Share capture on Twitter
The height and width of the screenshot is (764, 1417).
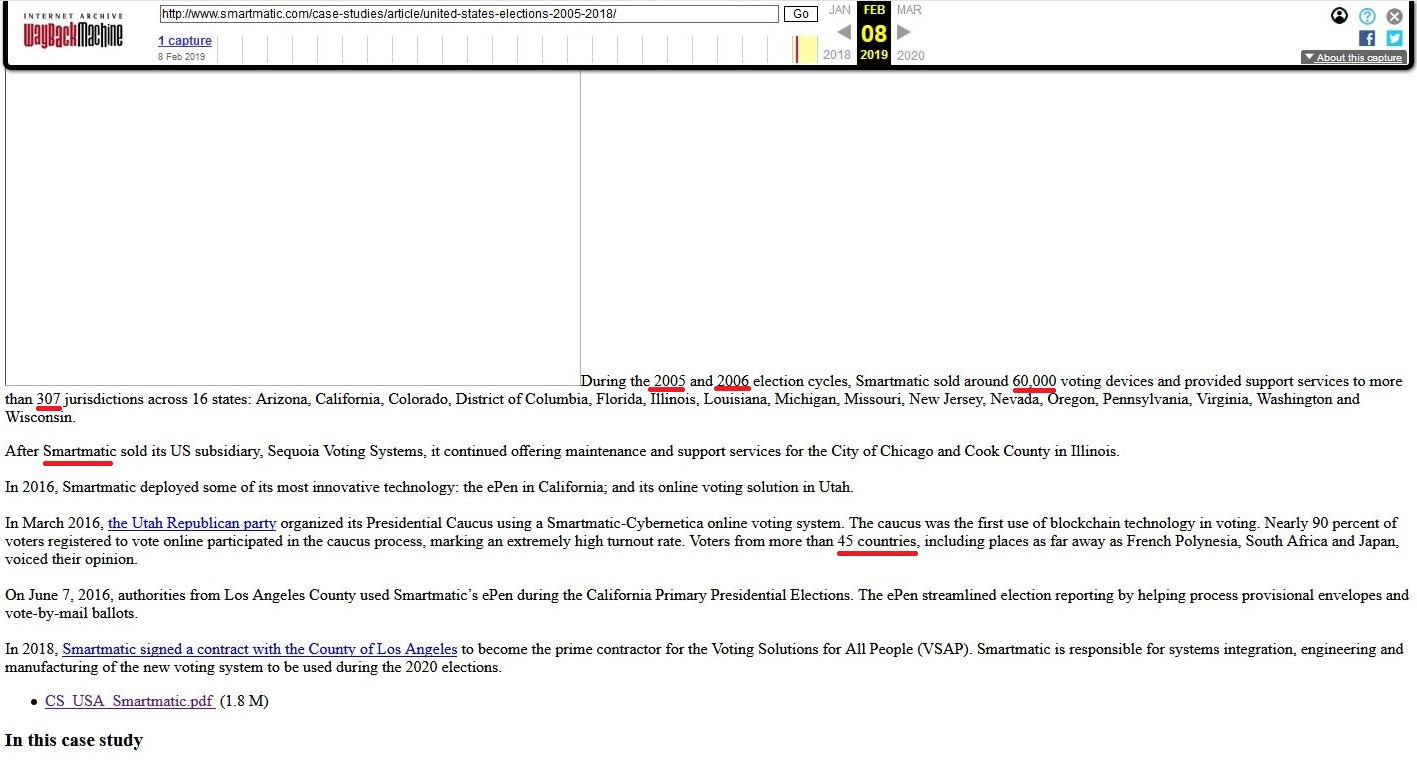click(x=1394, y=38)
